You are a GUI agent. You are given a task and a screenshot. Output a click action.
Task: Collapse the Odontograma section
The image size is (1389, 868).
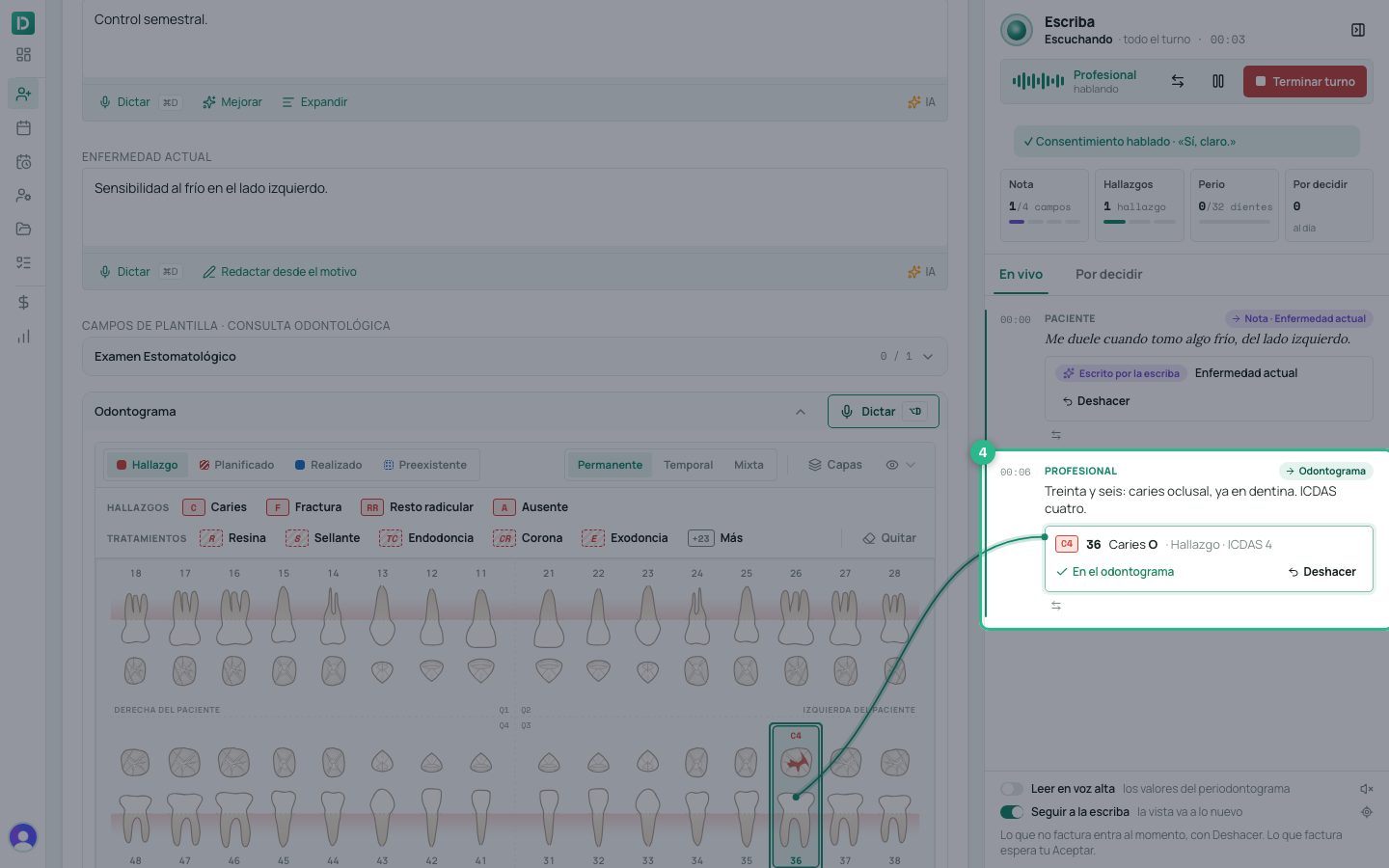(x=801, y=412)
